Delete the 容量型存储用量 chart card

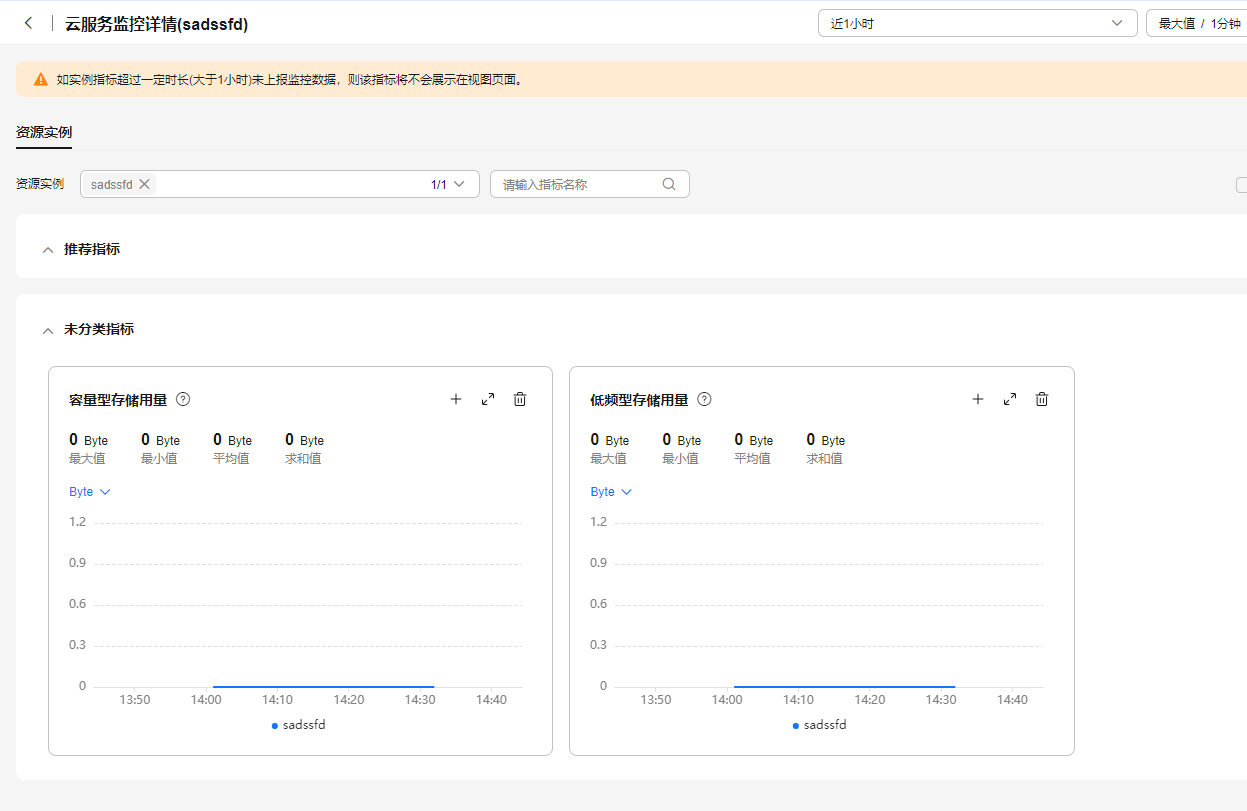(520, 399)
